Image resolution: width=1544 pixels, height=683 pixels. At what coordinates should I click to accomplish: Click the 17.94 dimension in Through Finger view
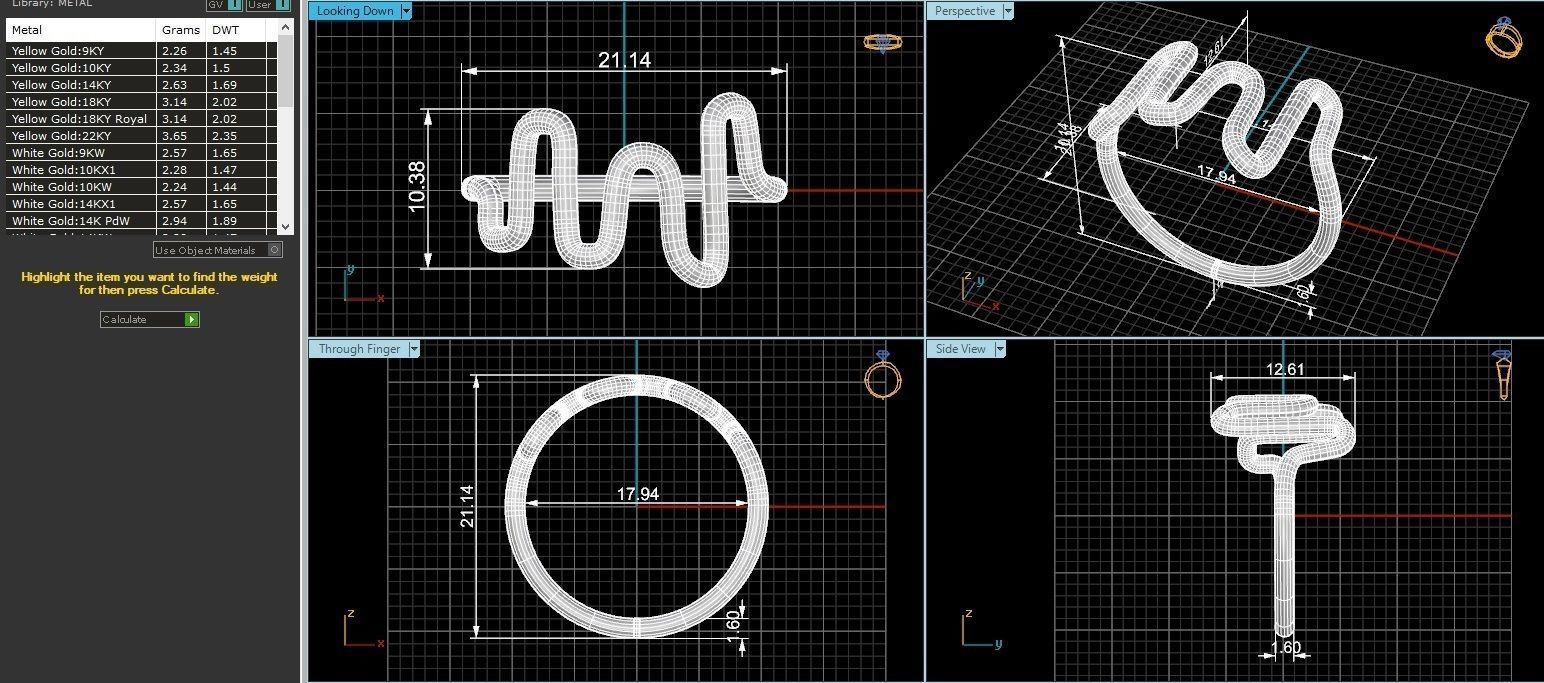pos(637,494)
